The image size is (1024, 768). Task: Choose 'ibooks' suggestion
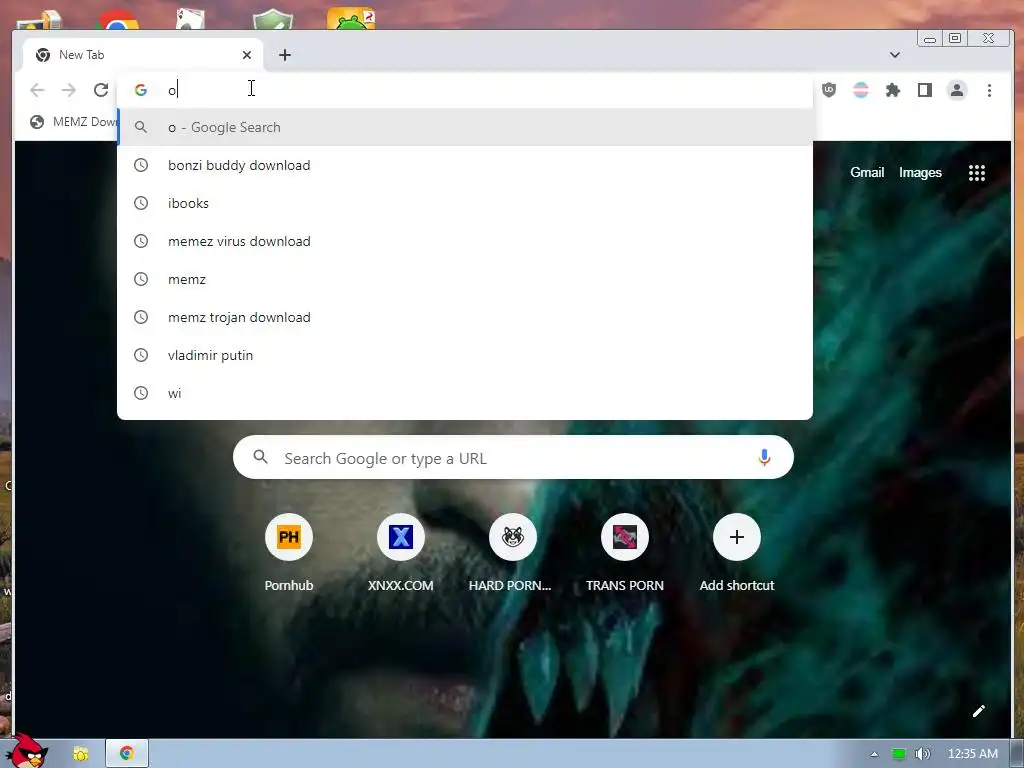(x=465, y=203)
